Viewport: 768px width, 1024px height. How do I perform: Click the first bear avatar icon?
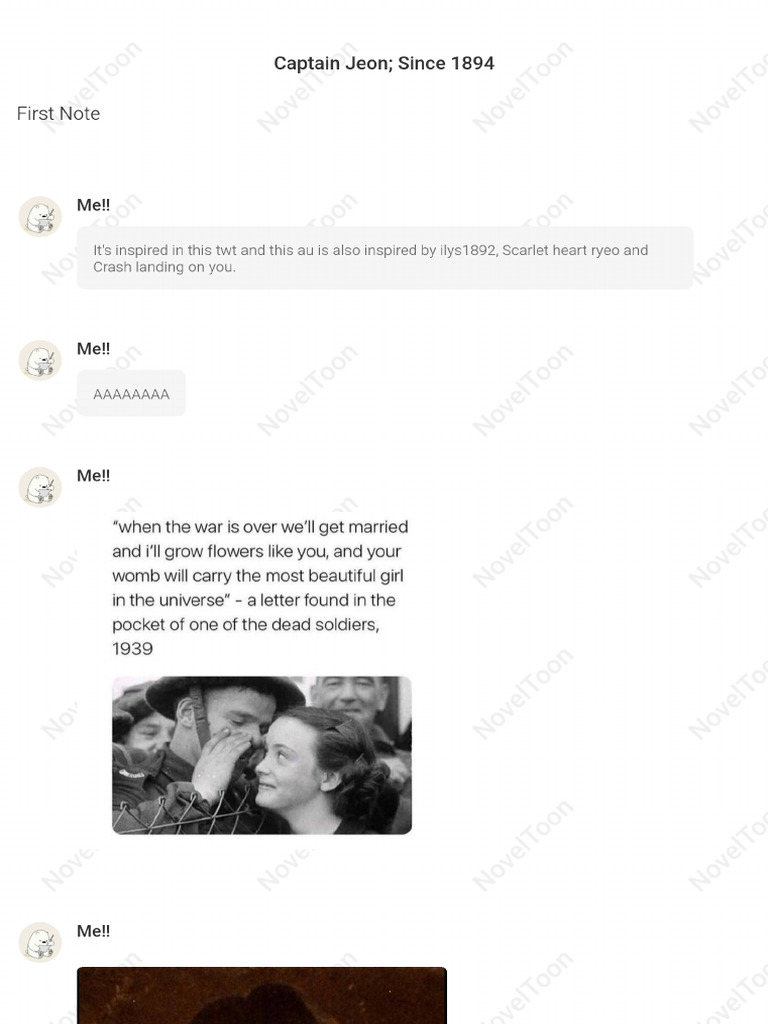[x=40, y=216]
